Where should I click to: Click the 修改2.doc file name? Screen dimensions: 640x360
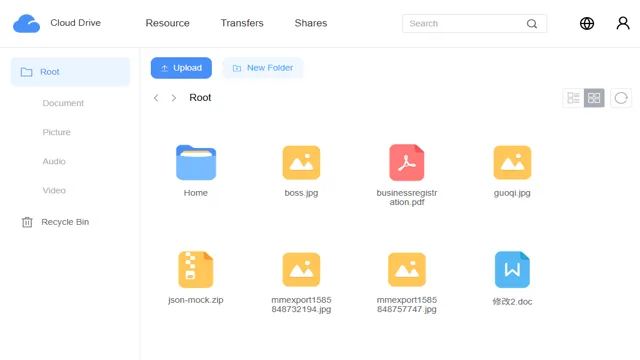(512, 302)
